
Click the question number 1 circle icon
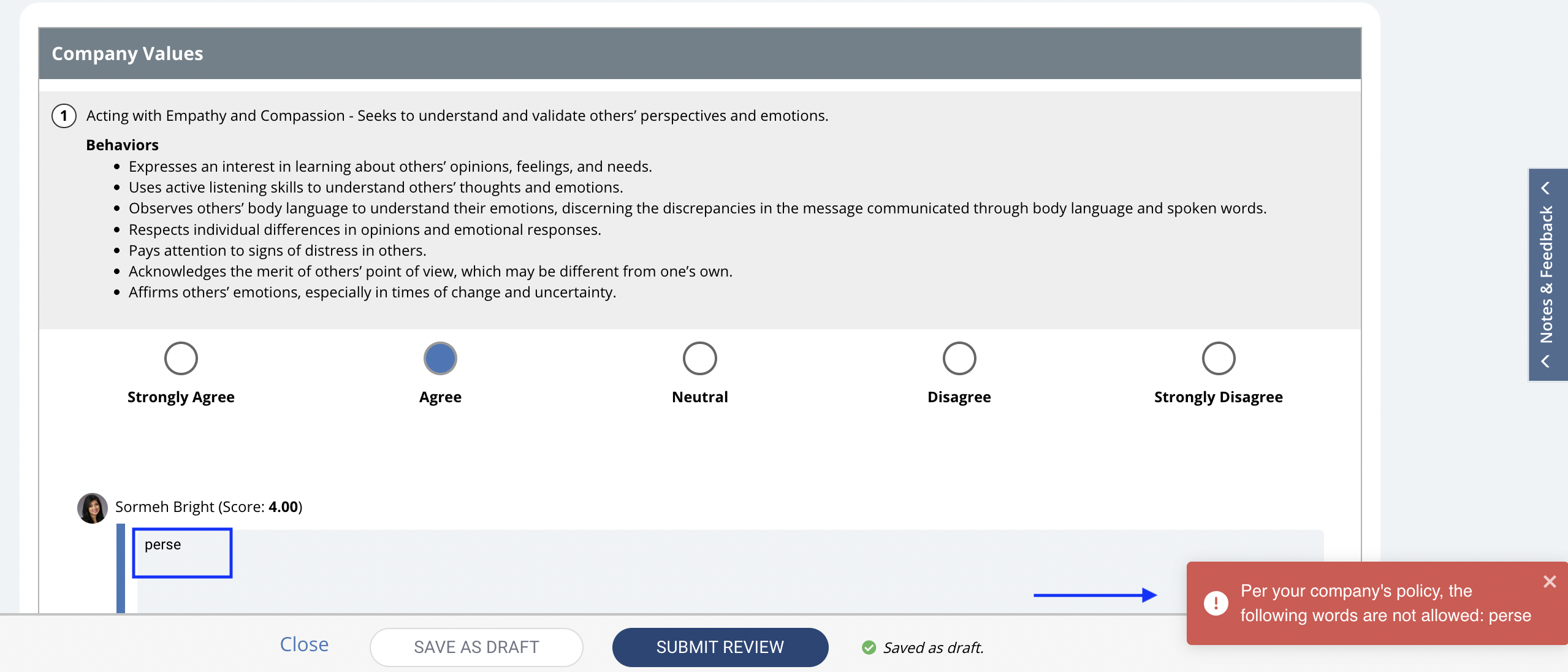(64, 116)
